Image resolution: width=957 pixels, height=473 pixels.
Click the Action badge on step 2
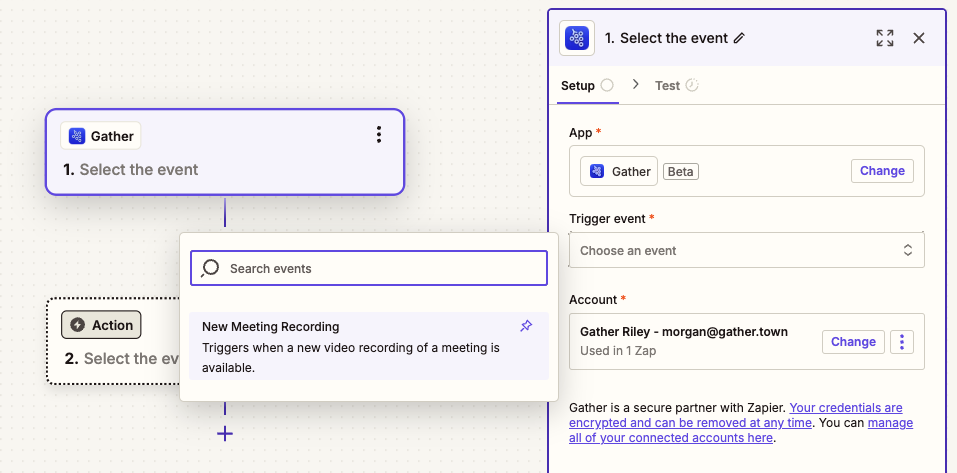point(101,325)
